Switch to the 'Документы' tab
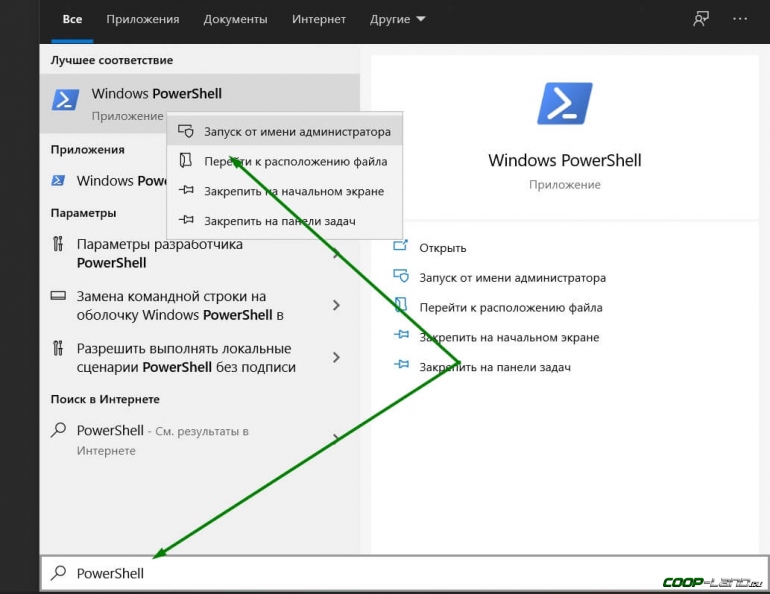The width and height of the screenshot is (770, 594). pyautogui.click(x=235, y=19)
